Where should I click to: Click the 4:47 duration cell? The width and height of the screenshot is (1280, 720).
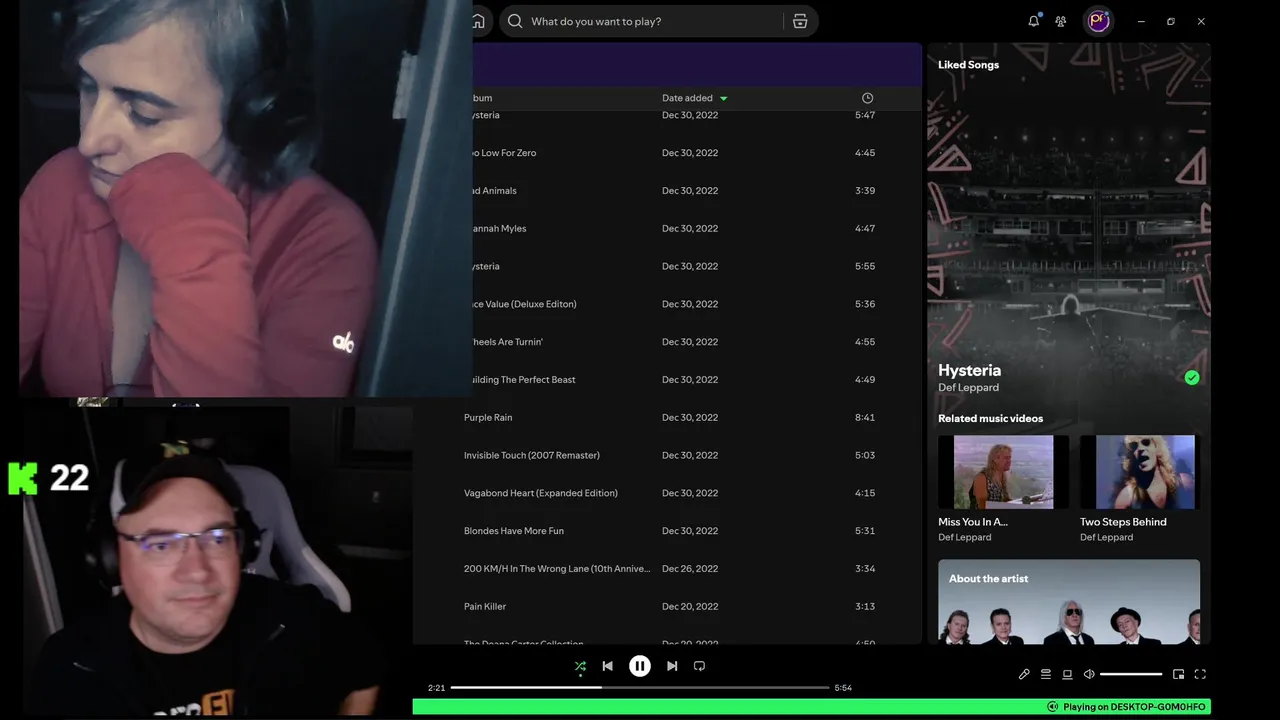coord(865,229)
